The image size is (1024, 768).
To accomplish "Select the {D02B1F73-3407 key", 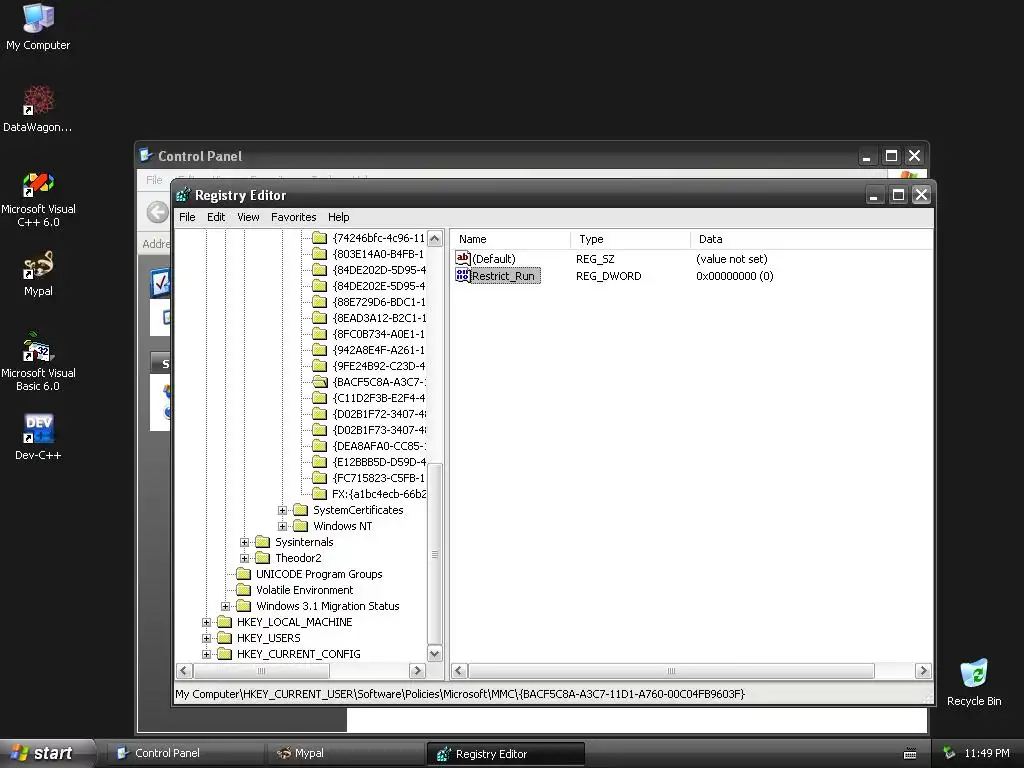I will coord(379,430).
